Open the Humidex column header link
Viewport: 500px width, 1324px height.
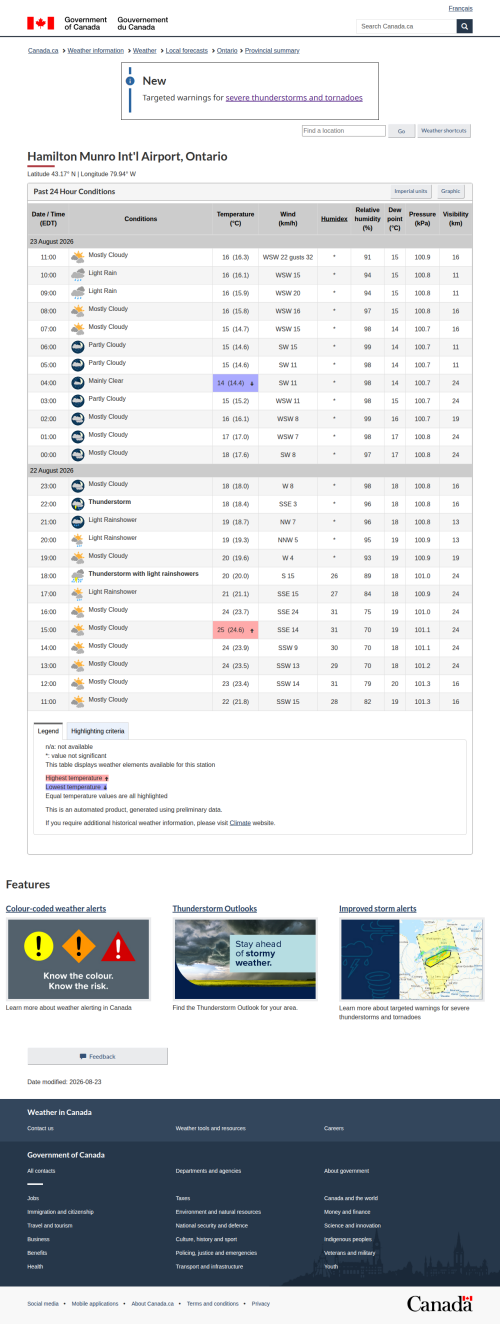(334, 219)
